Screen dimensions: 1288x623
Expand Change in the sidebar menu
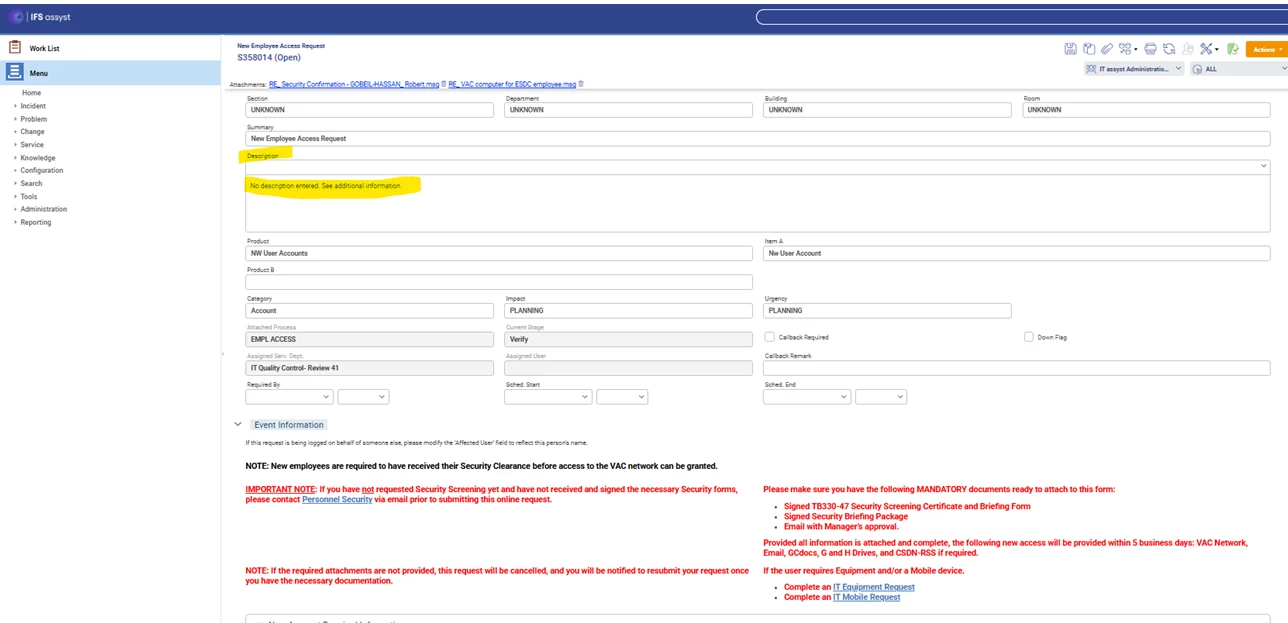click(x=32, y=132)
